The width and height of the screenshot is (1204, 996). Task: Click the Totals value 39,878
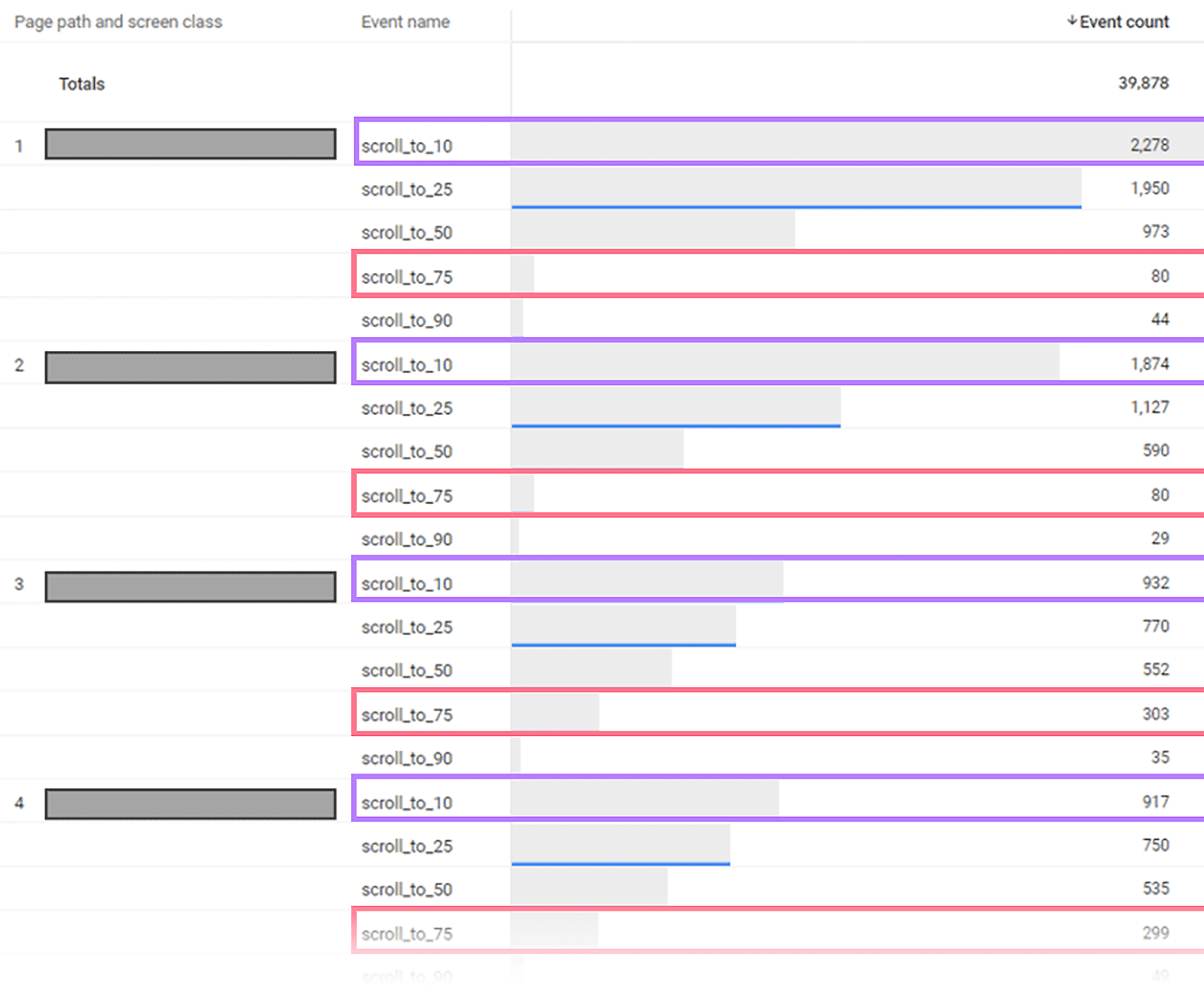pos(1143,83)
